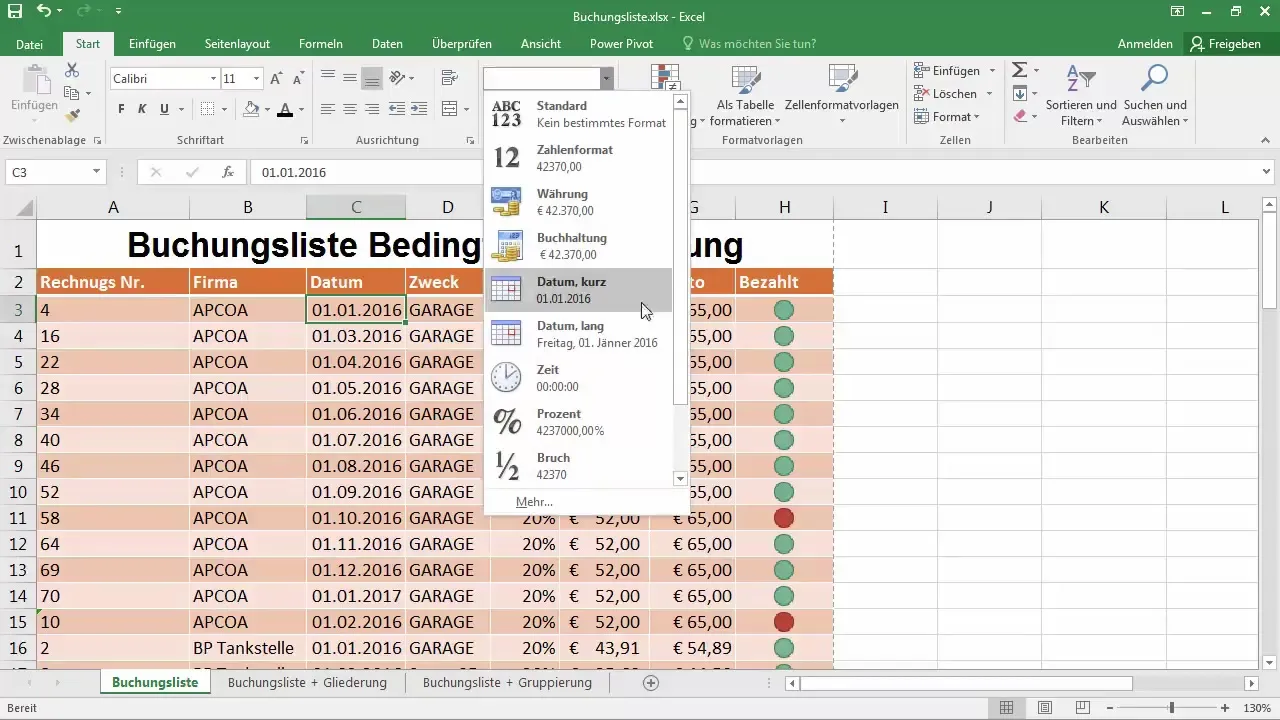Click the Fill down arrow icon
Viewport: 1280px width, 720px height.
coord(1019,94)
